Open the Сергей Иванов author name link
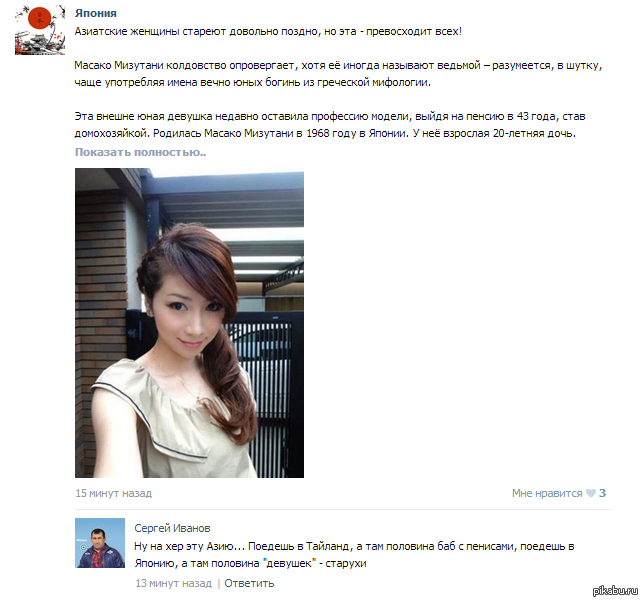 [x=172, y=528]
